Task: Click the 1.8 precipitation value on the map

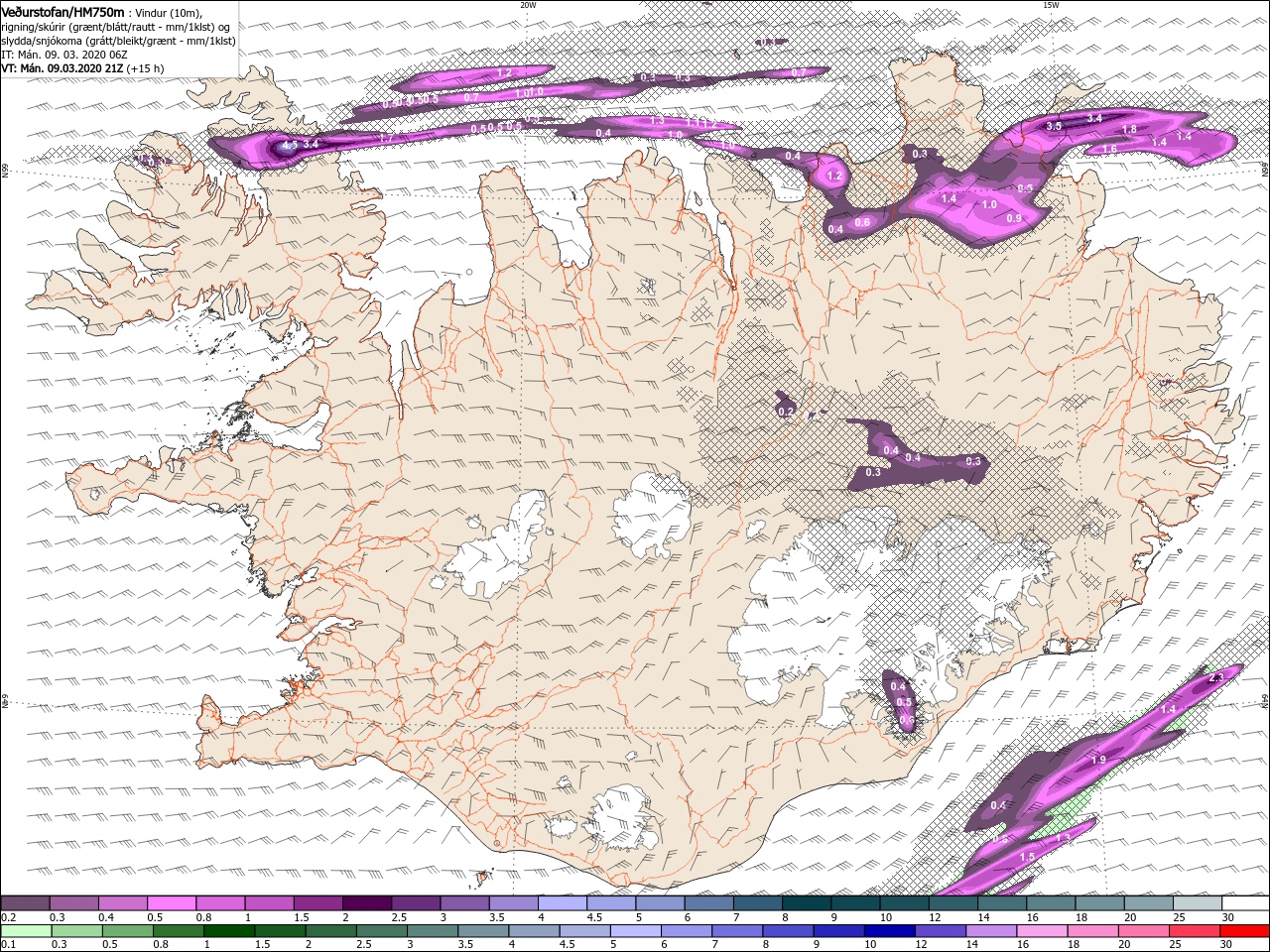Action: coord(1129,130)
